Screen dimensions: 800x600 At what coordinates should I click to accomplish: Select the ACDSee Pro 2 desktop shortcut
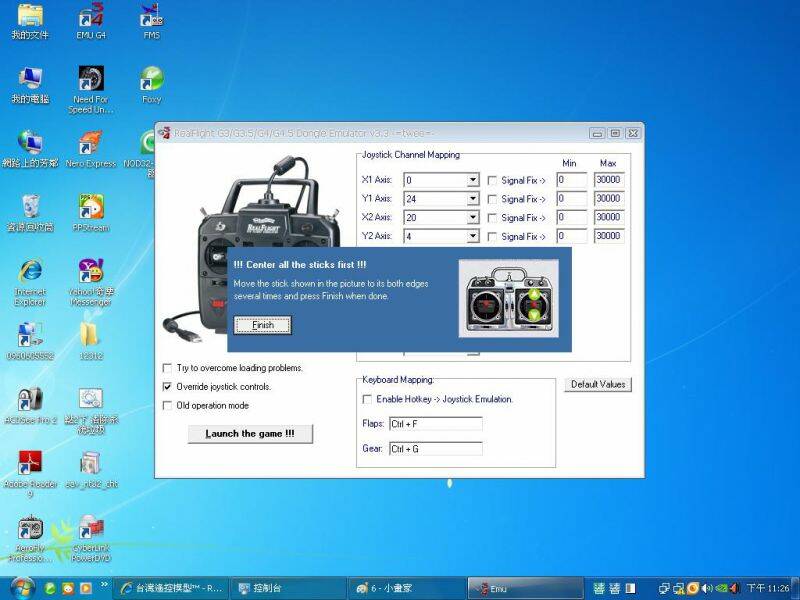(30, 406)
